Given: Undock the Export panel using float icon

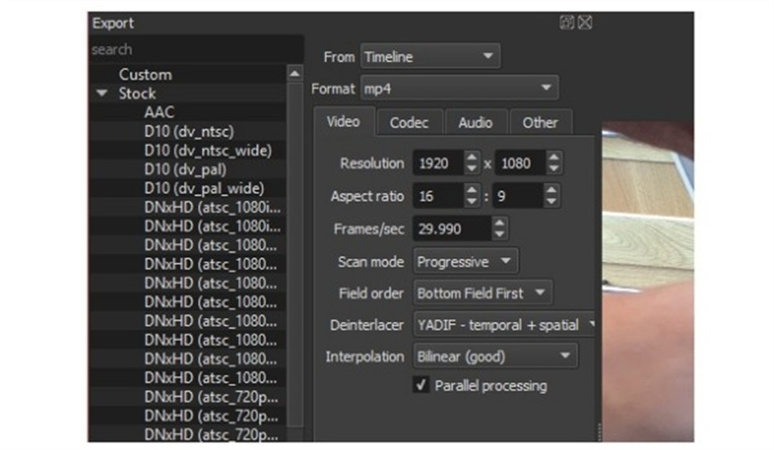Looking at the screenshot, I should [x=567, y=22].
